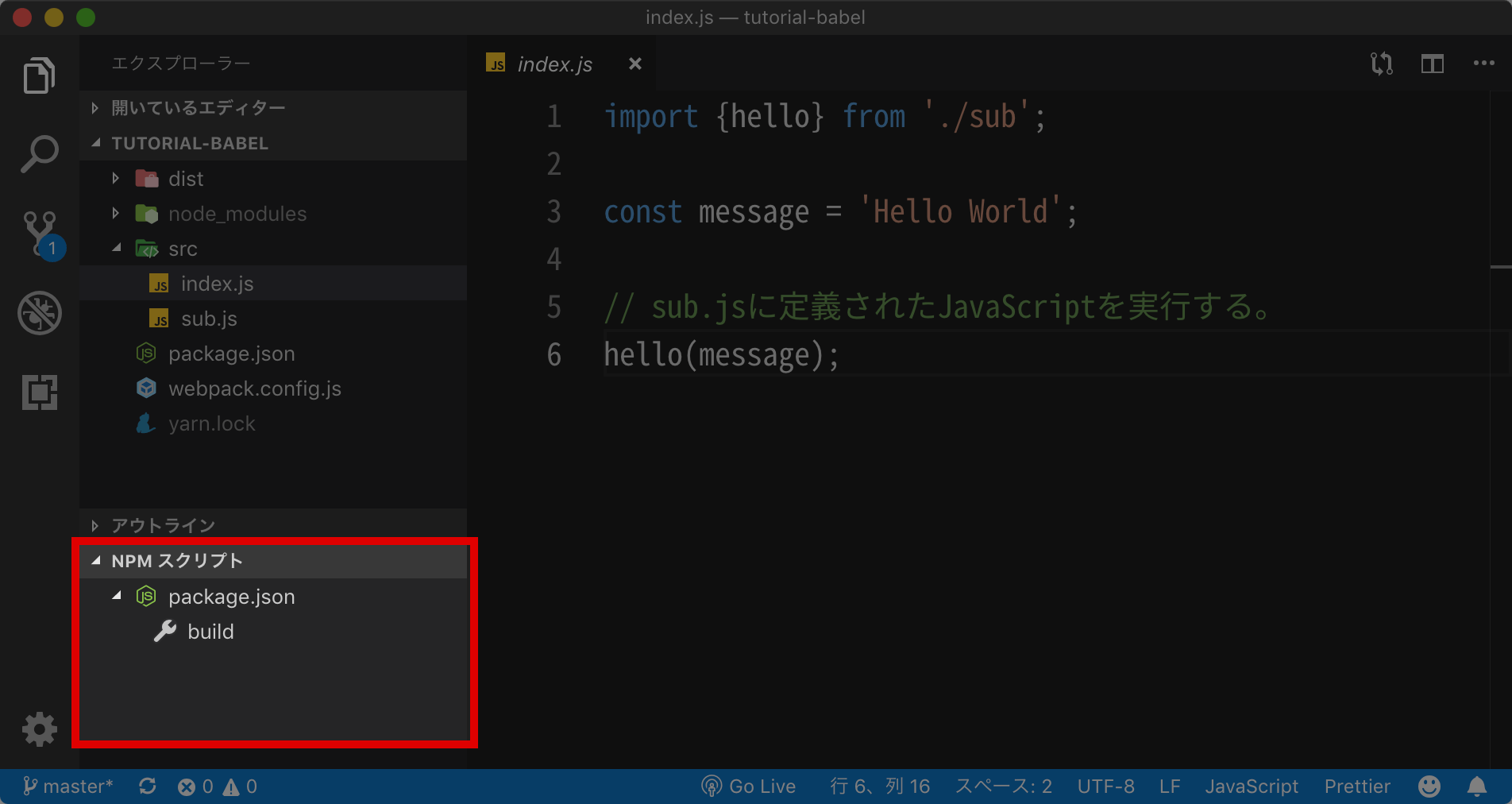The width and height of the screenshot is (1512, 804).
Task: Open the Explorer view in activity bar
Action: tap(39, 75)
